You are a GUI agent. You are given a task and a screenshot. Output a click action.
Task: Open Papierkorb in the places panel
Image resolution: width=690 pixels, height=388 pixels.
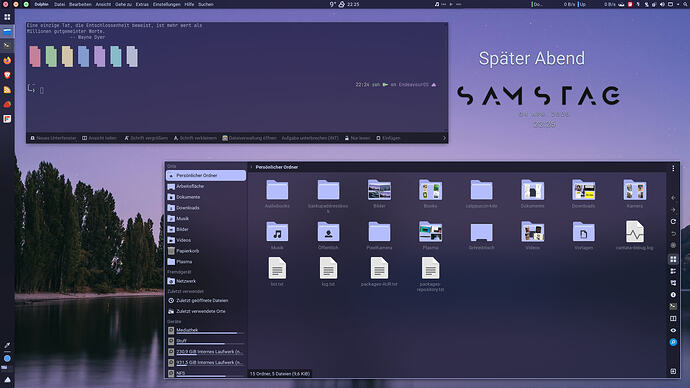click(206, 251)
